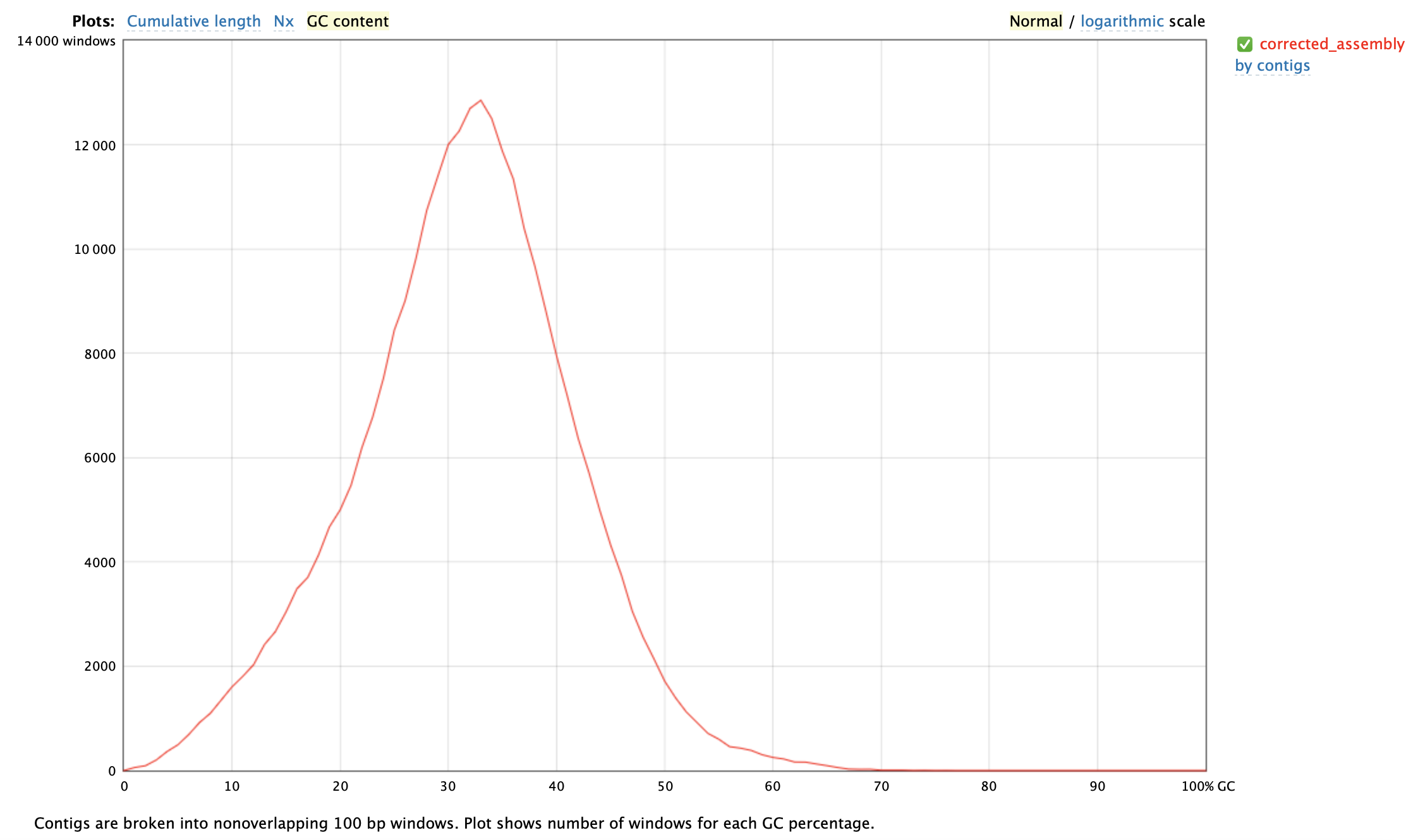Screen dimensions: 1418x840
Task: Switch to the Cumulative length plot
Action: [x=193, y=21]
